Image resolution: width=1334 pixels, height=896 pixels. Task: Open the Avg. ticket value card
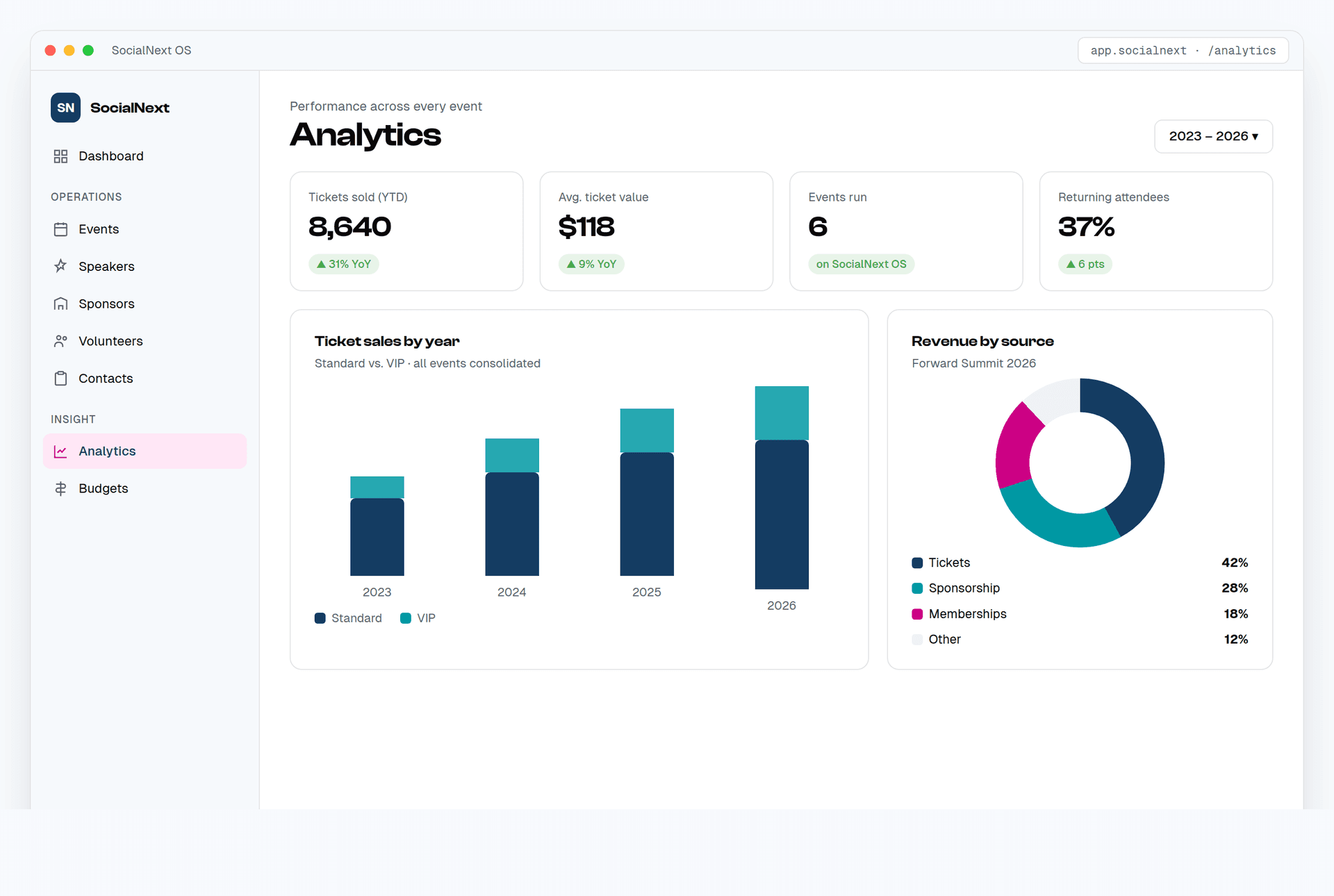point(657,231)
